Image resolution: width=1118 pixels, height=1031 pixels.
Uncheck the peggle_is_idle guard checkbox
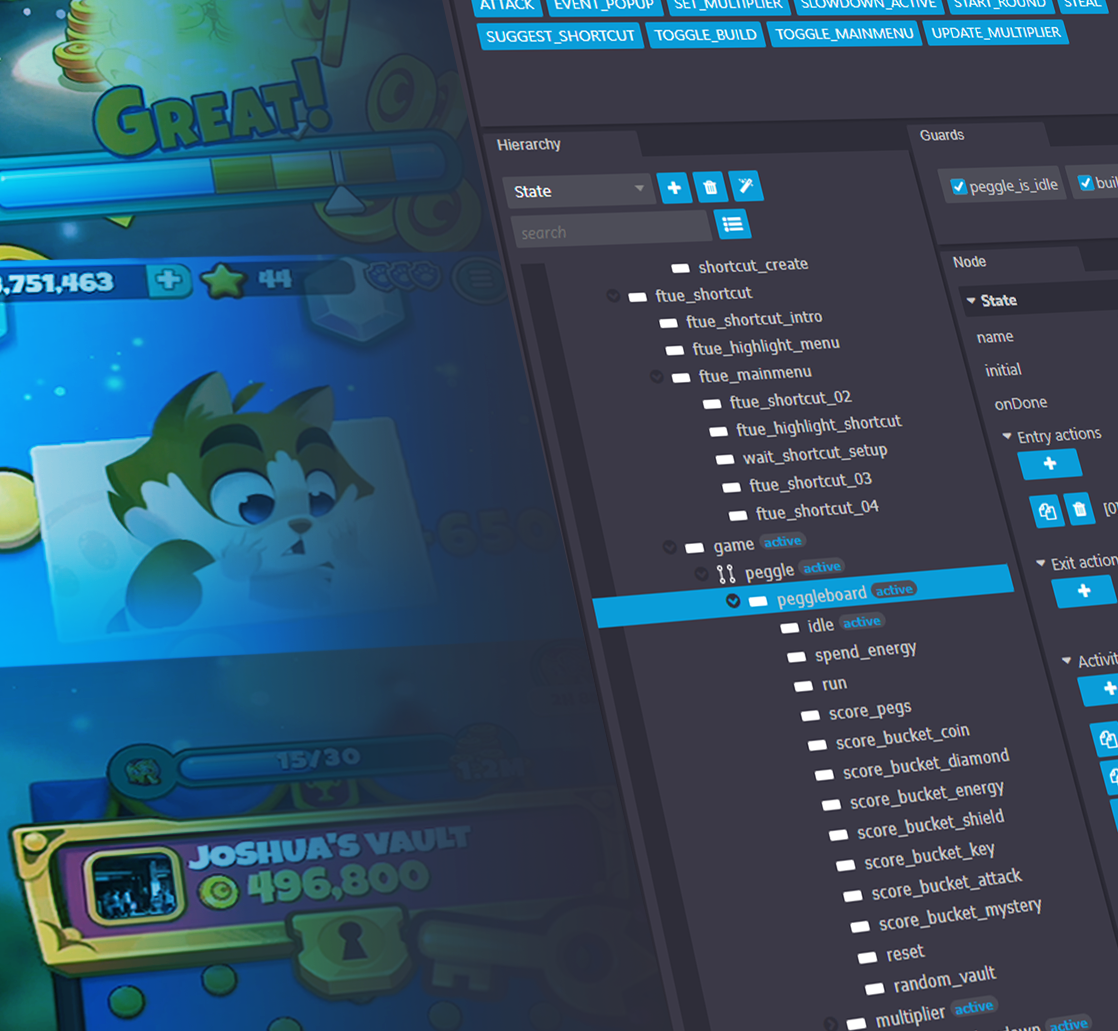click(x=958, y=186)
